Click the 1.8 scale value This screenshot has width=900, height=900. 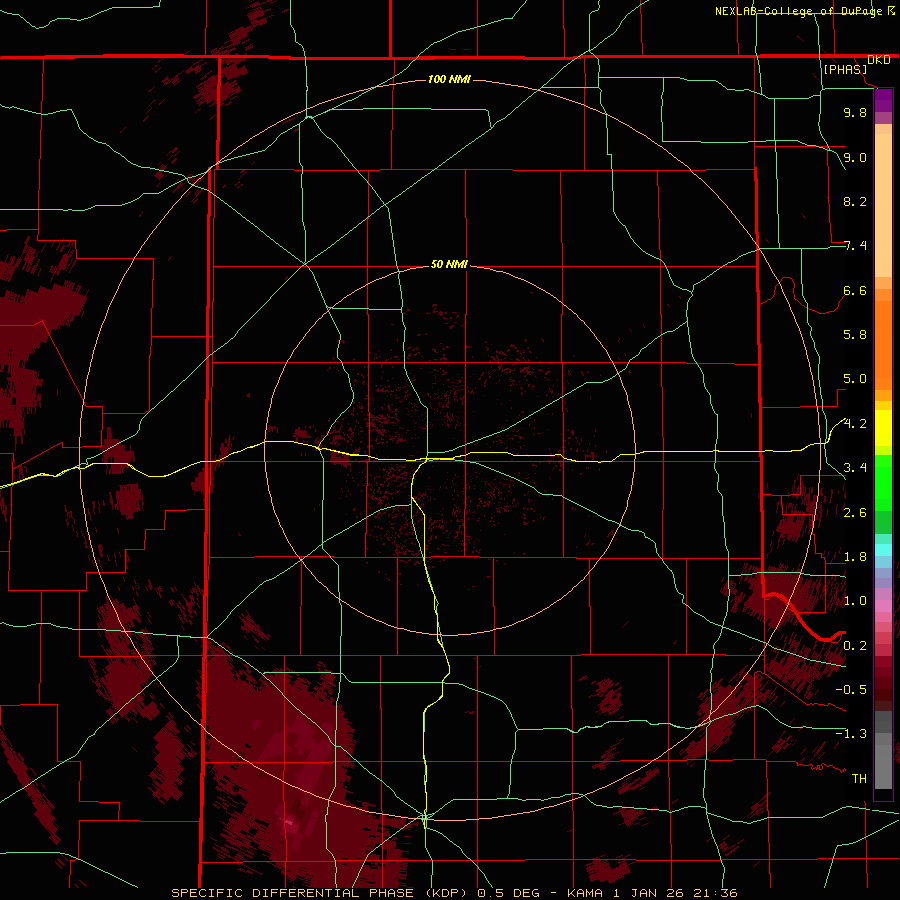pos(855,557)
